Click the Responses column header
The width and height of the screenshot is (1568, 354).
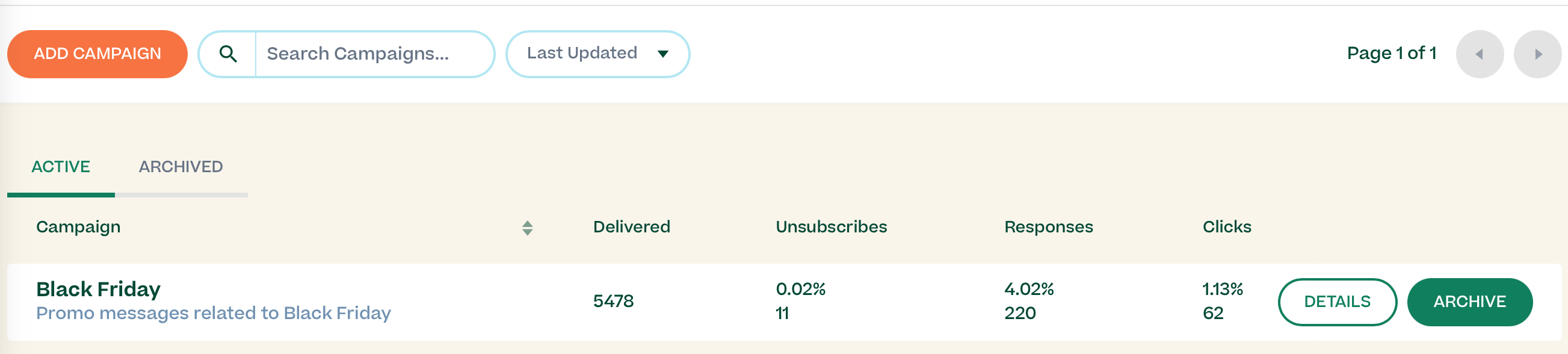tap(1048, 227)
